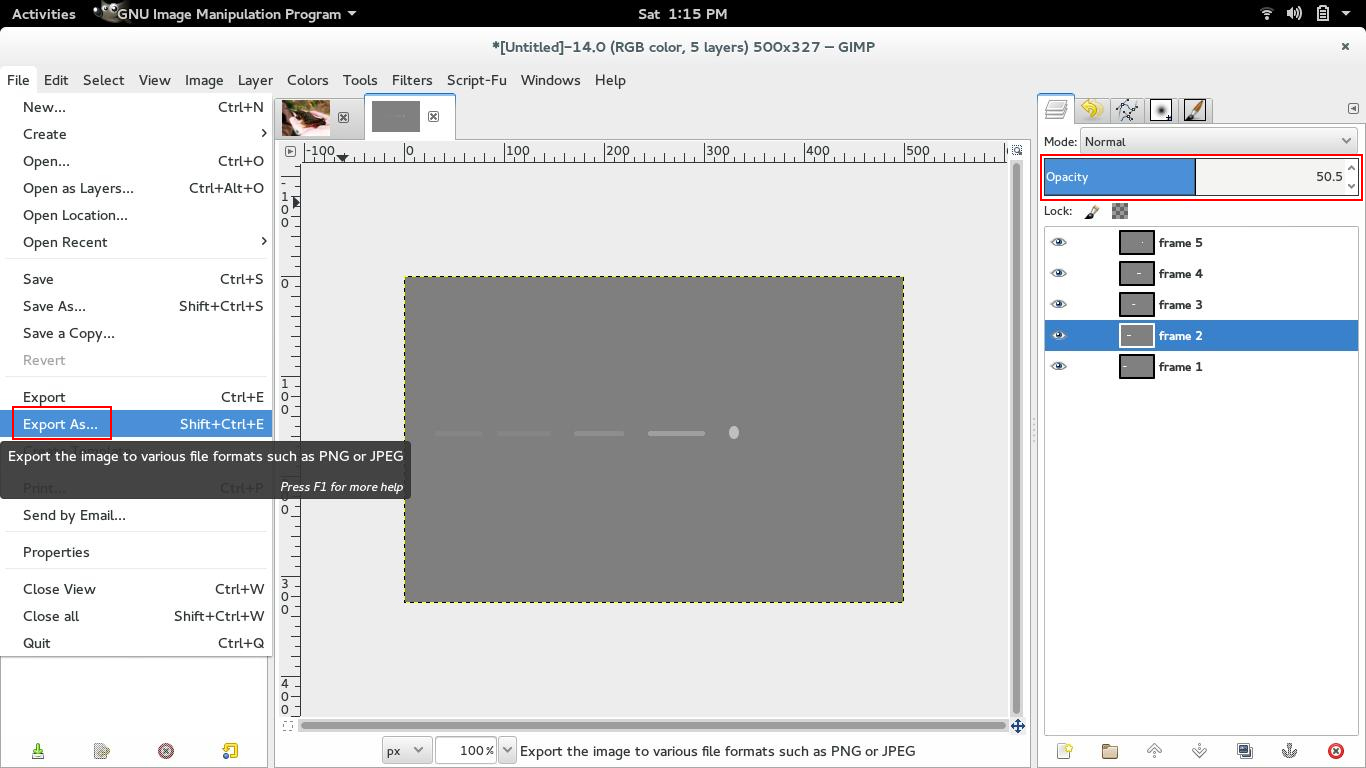Screen dimensions: 1366x768
Task: Expand the layer Mode dropdown
Action: (x=1218, y=141)
